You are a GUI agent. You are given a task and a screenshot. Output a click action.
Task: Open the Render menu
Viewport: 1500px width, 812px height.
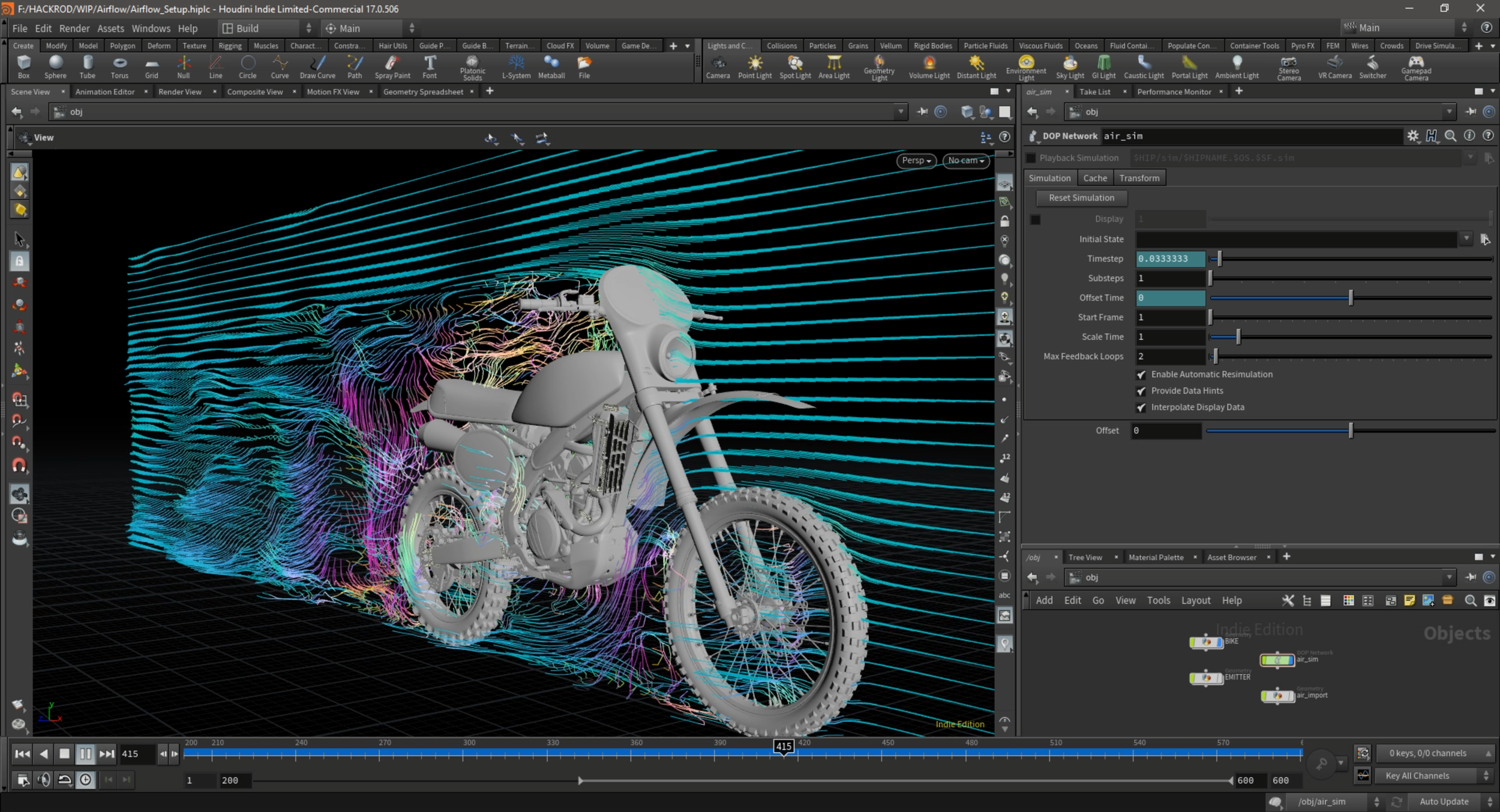[x=74, y=28]
